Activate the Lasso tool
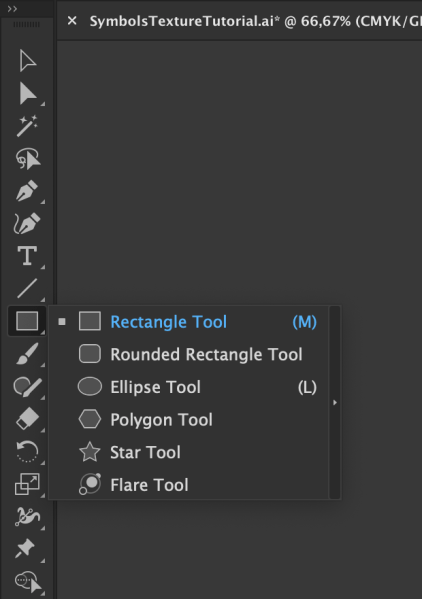The image size is (422, 599). coord(27,159)
